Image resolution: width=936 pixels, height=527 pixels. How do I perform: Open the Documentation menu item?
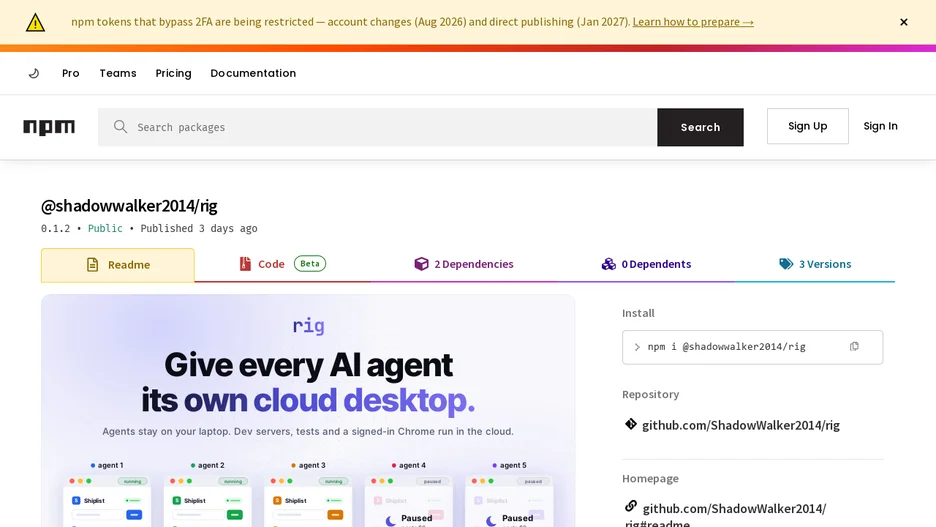click(253, 73)
